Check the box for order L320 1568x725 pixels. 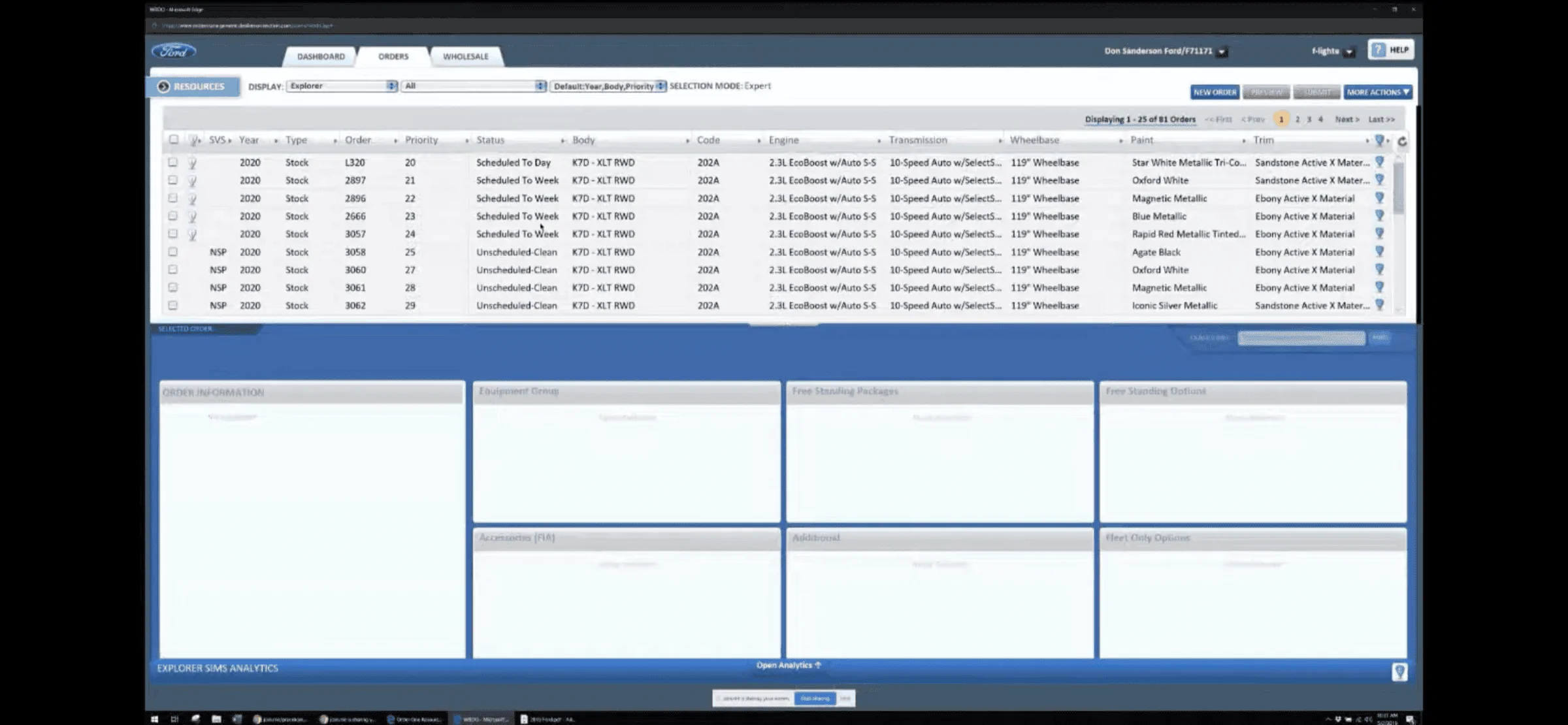point(173,162)
